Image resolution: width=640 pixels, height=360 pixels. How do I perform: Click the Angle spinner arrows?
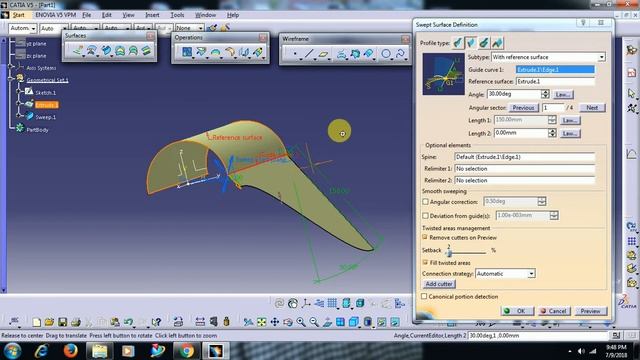[x=545, y=94]
